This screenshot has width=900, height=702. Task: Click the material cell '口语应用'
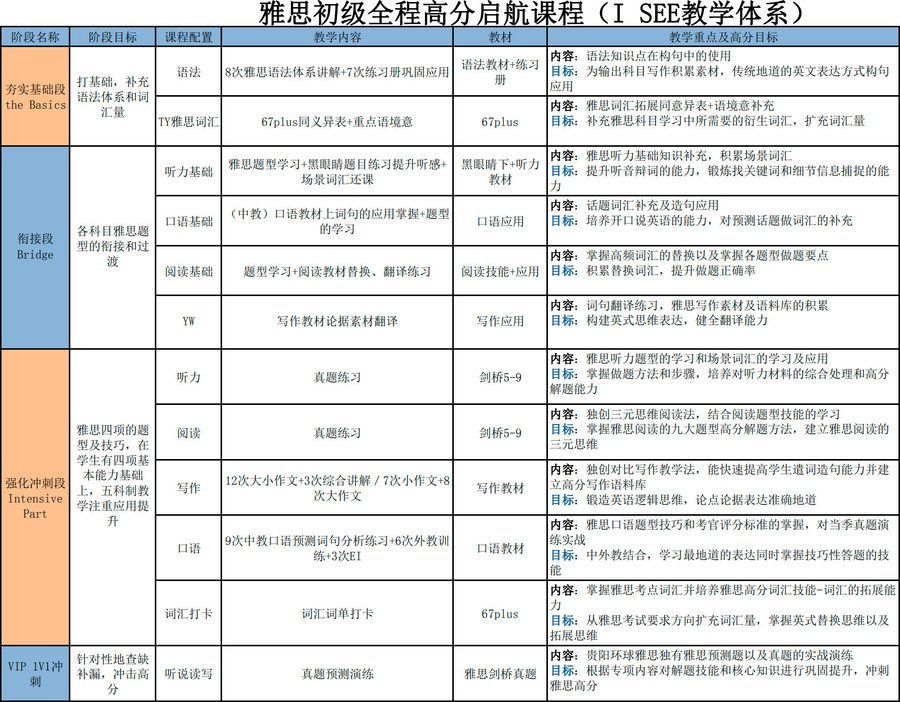(x=500, y=221)
